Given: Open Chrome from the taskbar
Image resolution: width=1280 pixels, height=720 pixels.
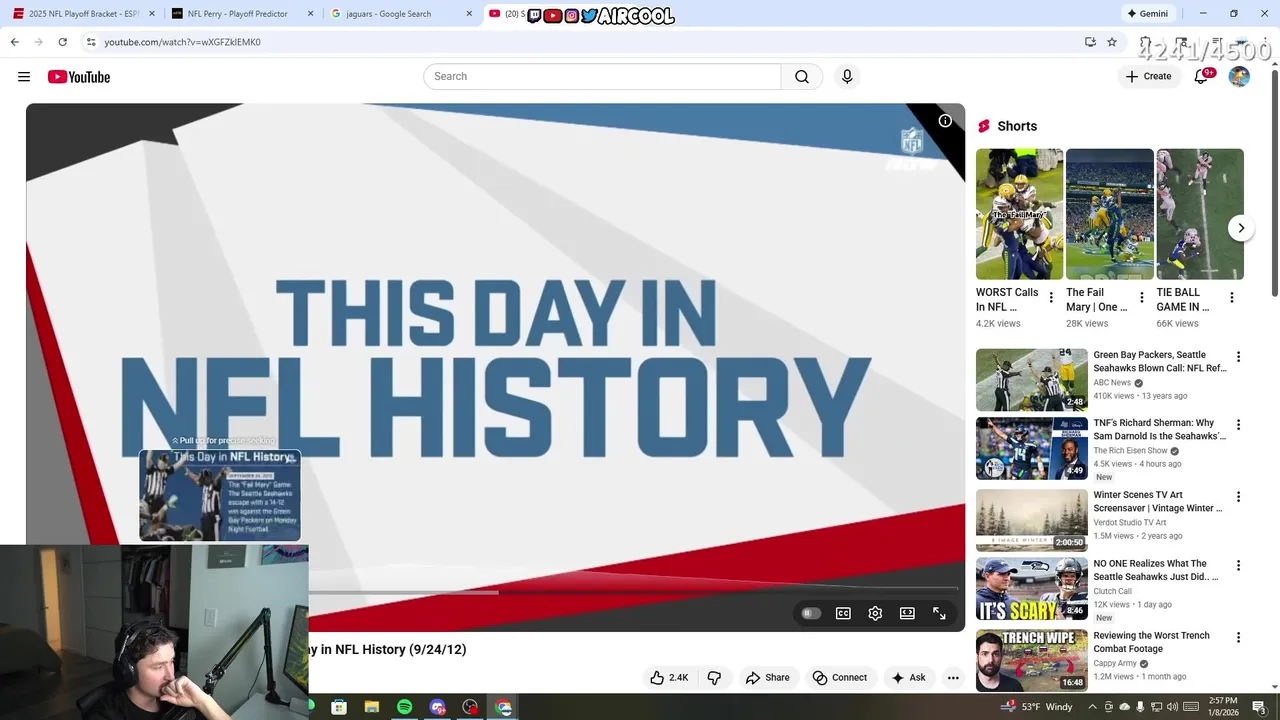Looking at the screenshot, I should (503, 707).
